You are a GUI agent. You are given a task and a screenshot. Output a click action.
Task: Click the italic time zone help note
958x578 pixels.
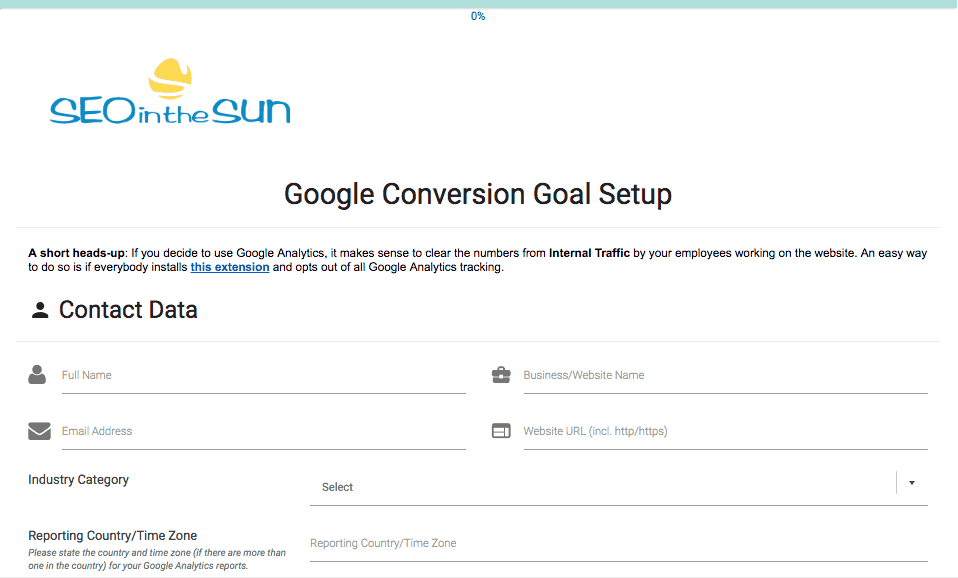(x=157, y=559)
